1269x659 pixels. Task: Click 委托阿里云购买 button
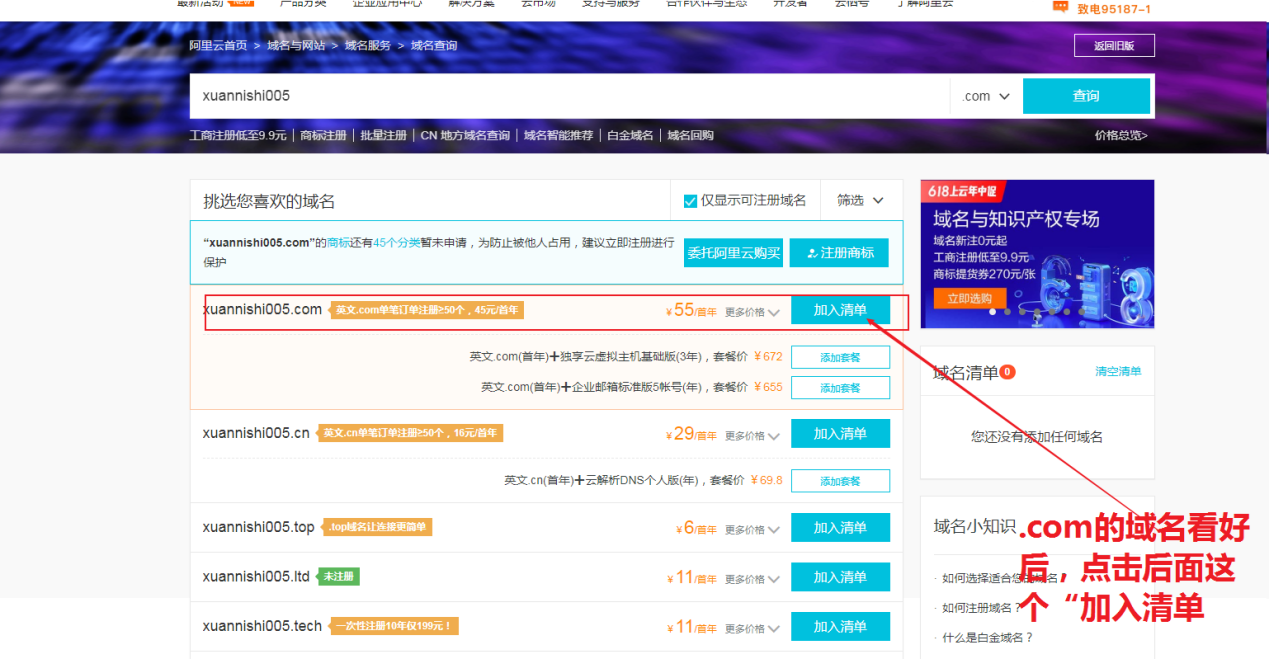pos(733,253)
